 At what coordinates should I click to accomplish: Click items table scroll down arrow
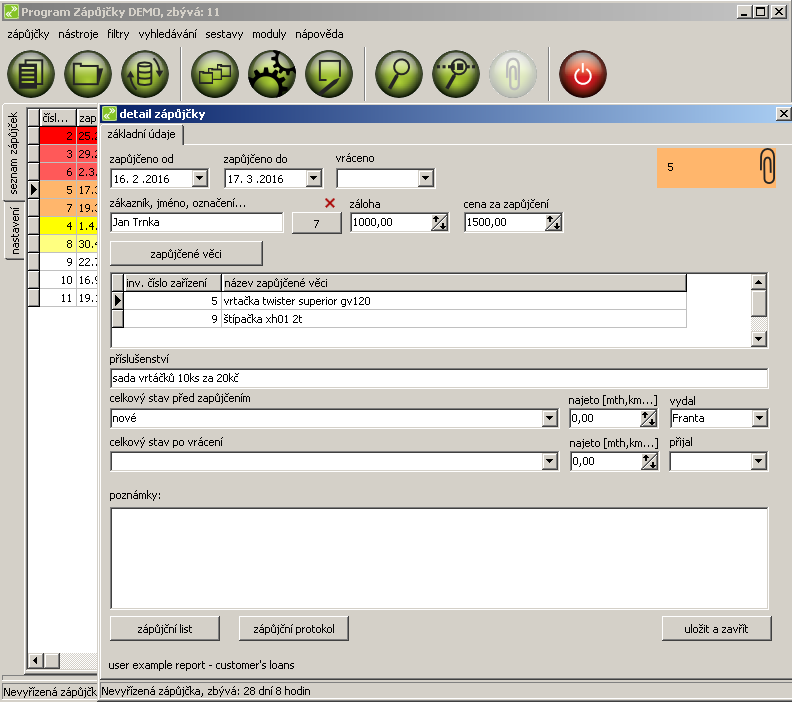pyautogui.click(x=758, y=338)
